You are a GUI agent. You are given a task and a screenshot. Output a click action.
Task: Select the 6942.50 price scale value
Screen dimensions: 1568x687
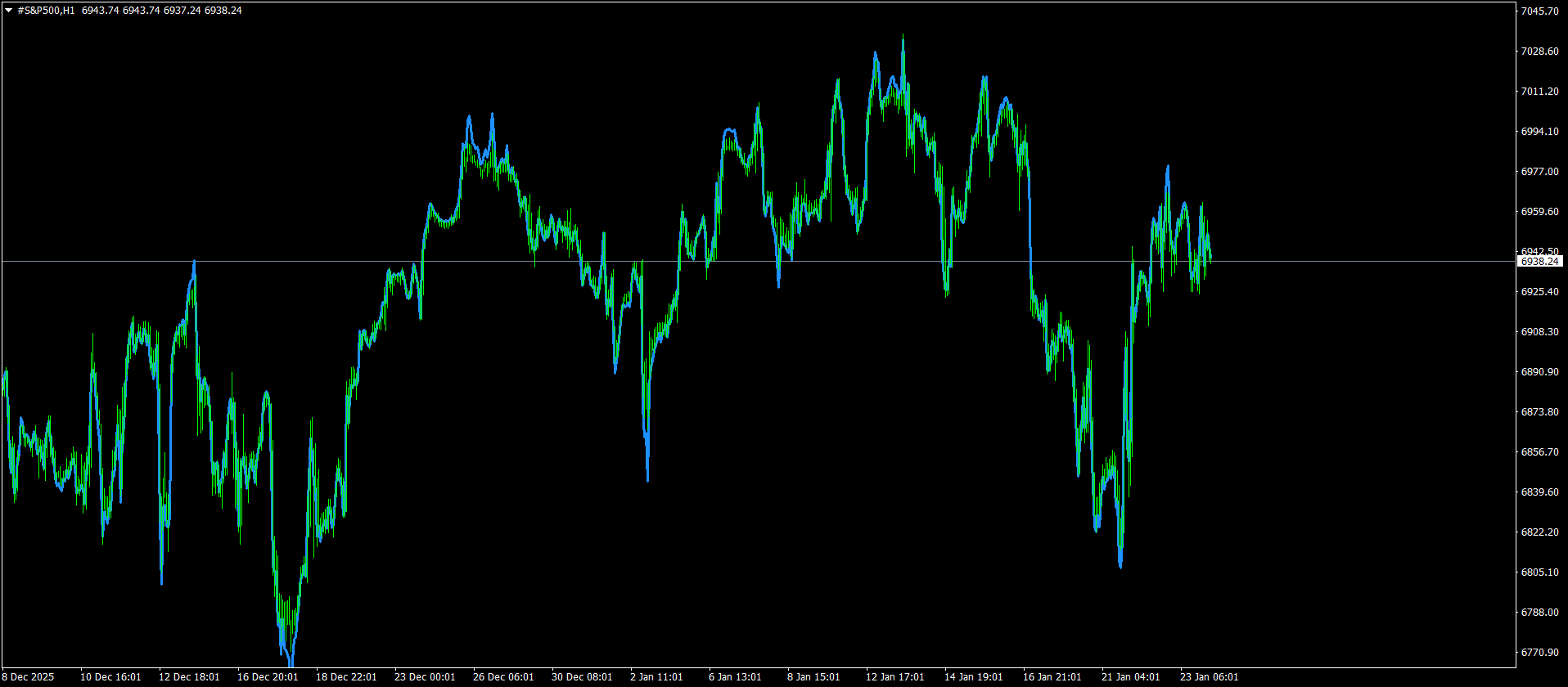tap(1539, 251)
